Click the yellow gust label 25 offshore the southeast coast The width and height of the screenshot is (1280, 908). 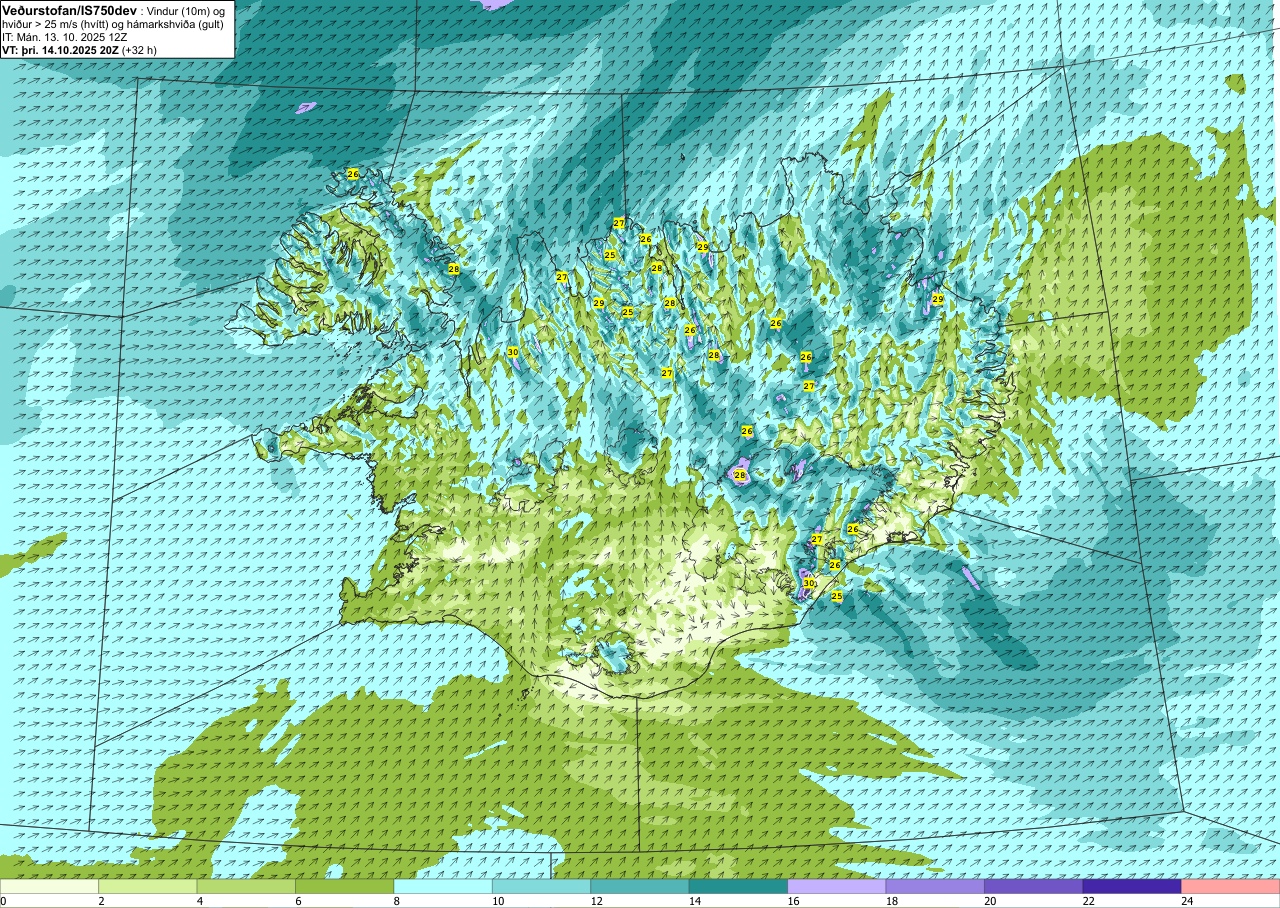coord(837,596)
